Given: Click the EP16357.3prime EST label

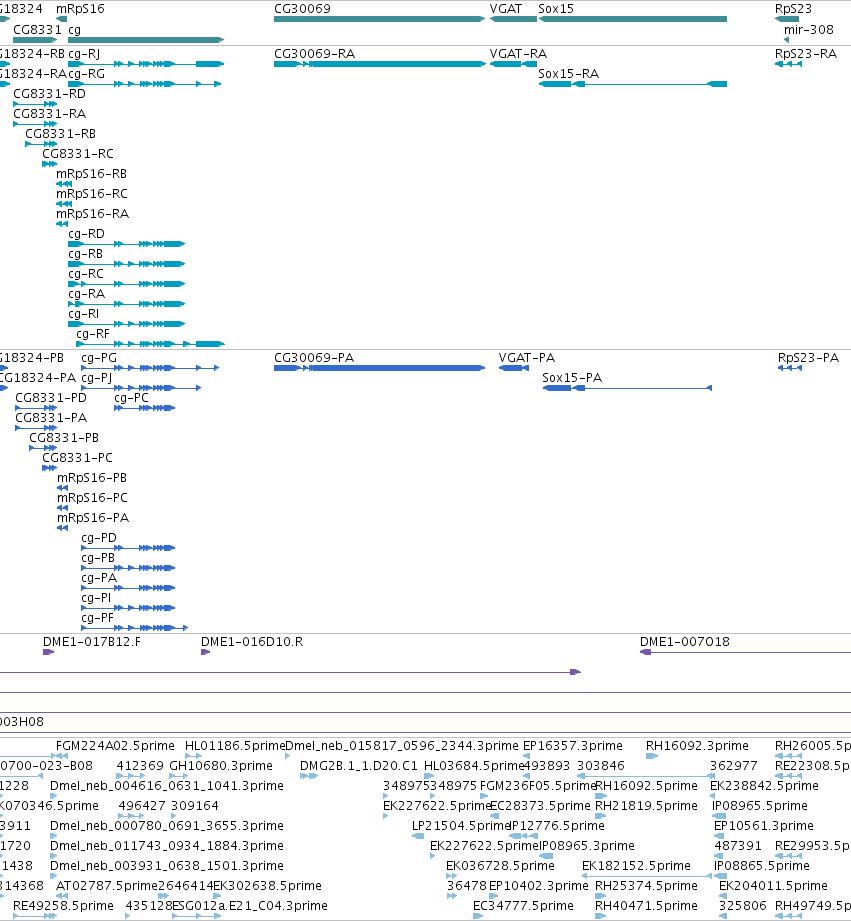Looking at the screenshot, I should (573, 746).
